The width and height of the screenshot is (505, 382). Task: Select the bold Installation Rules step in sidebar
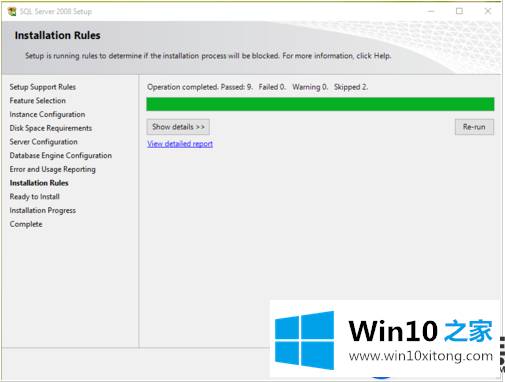(39, 183)
